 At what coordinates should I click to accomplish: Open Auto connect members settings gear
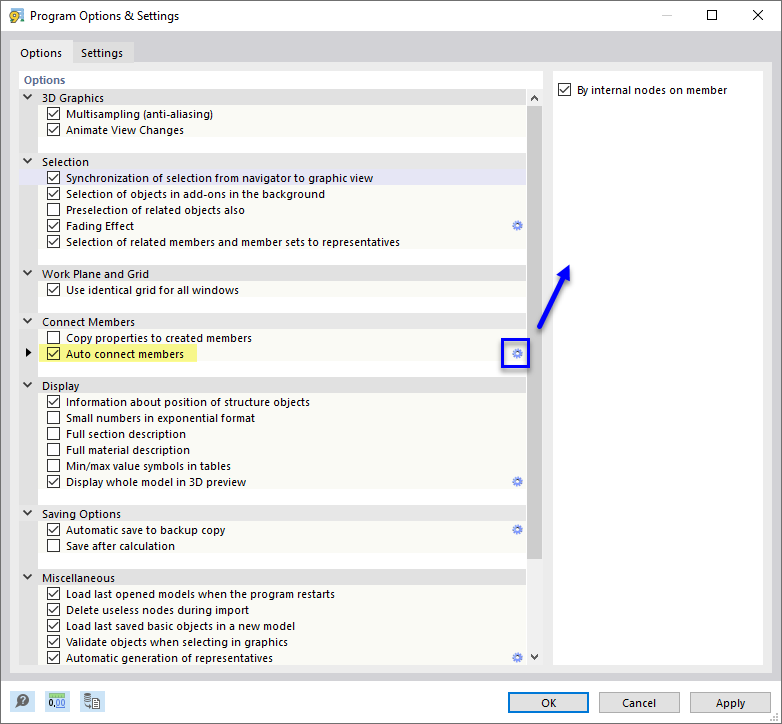[517, 354]
